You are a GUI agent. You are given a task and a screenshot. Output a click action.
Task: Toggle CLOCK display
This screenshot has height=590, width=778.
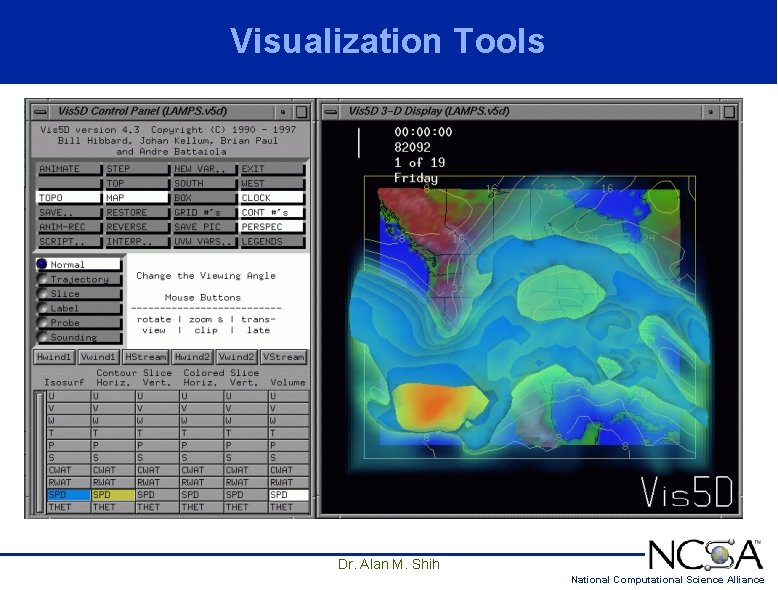point(272,198)
